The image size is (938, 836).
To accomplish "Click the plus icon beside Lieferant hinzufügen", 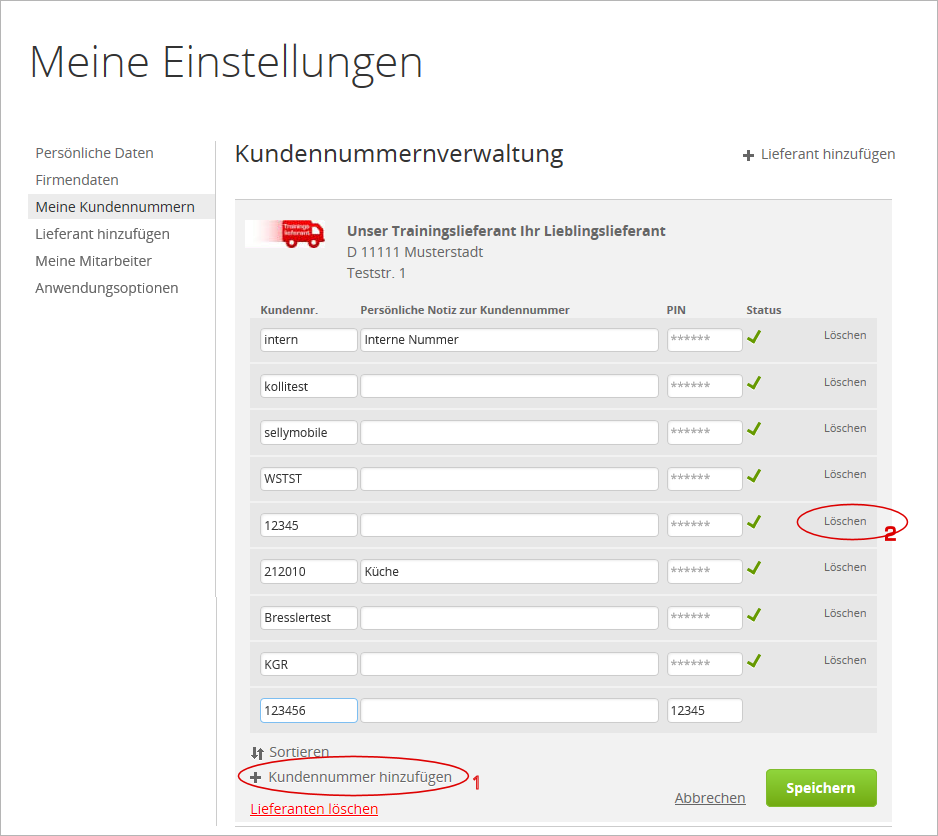I will point(748,154).
